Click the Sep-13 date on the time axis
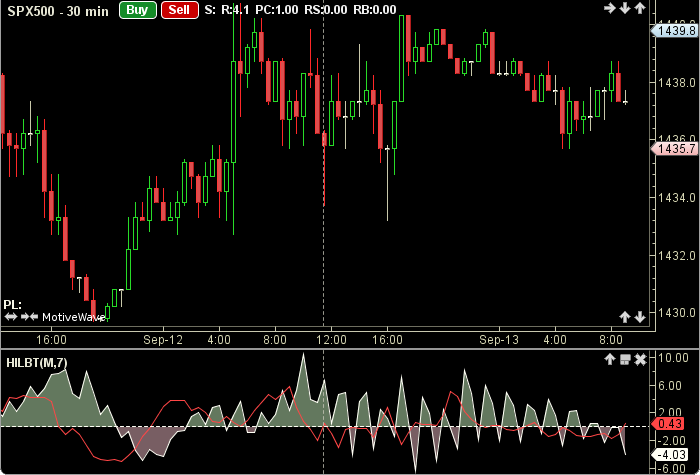The height and width of the screenshot is (475, 700). pyautogui.click(x=499, y=340)
